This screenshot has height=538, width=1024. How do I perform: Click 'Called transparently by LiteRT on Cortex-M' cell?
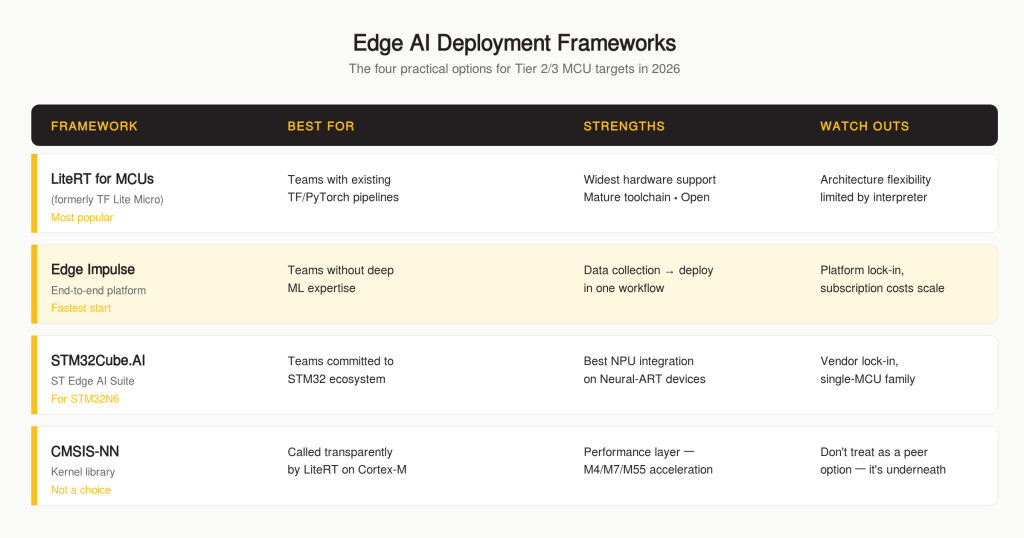point(347,460)
